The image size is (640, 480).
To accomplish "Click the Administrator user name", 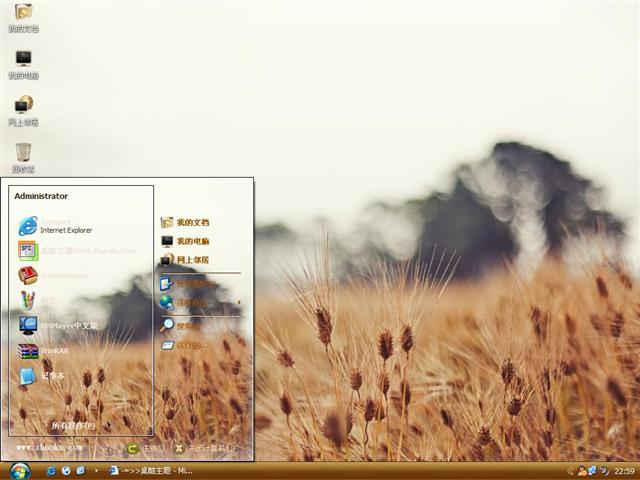I will (x=41, y=196).
